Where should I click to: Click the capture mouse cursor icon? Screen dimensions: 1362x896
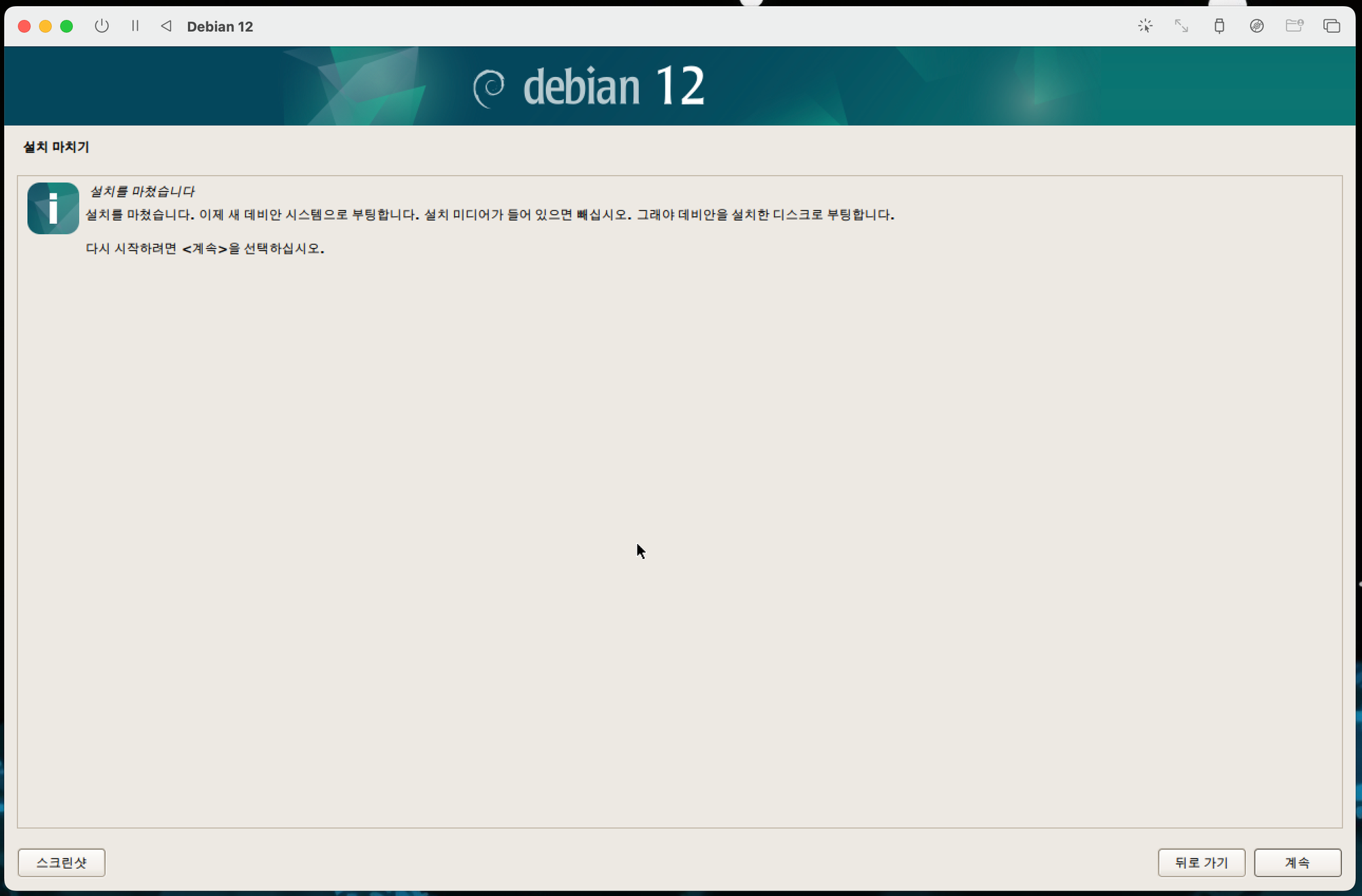click(1145, 26)
